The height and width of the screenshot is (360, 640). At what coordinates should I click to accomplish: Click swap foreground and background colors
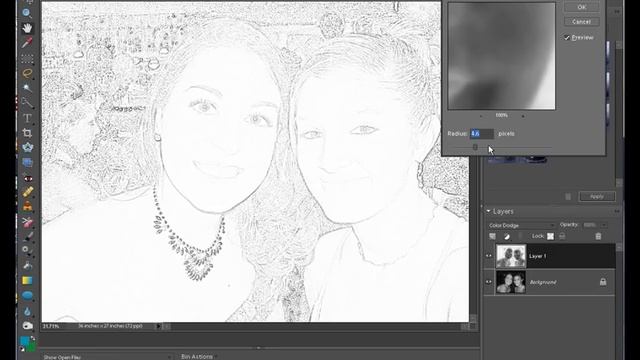(x=33, y=338)
